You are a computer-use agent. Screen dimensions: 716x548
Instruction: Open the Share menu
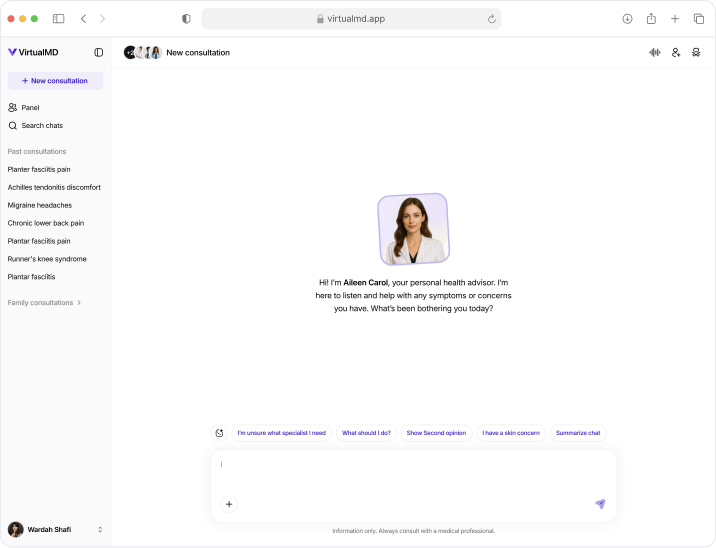pyautogui.click(x=651, y=19)
